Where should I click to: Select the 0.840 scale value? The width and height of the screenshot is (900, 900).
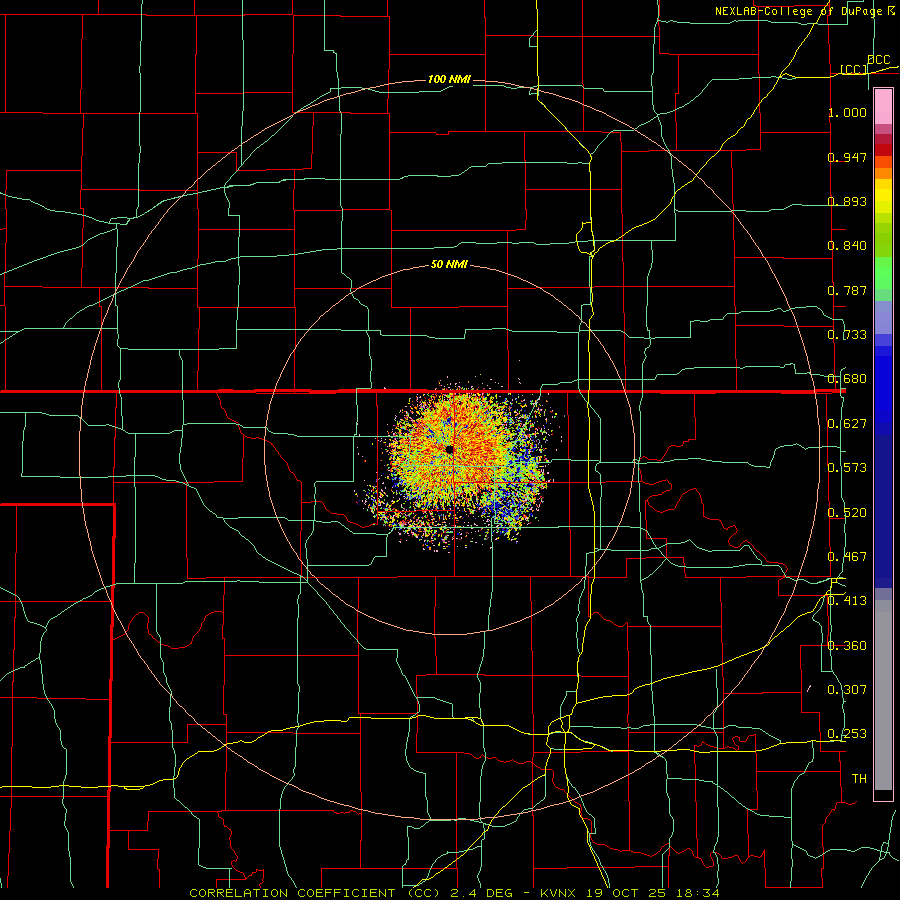click(847, 246)
